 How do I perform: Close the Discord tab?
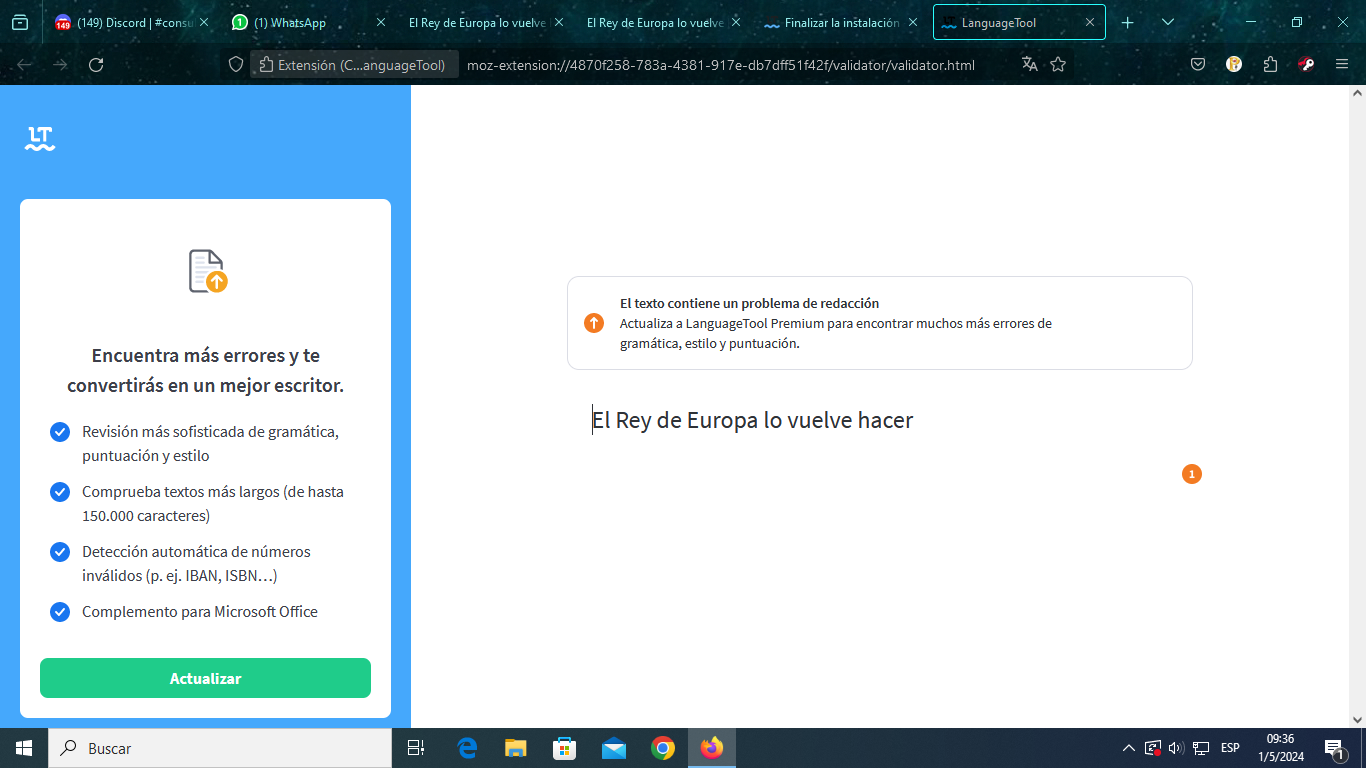pos(202,22)
